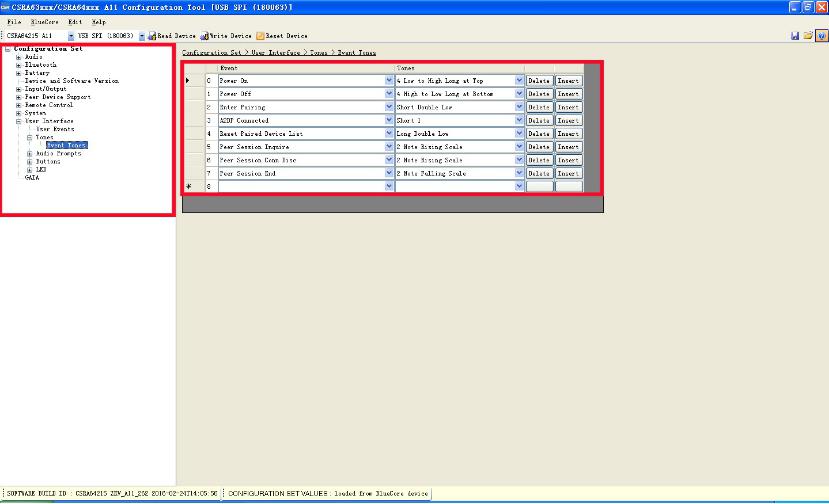Image resolution: width=829 pixels, height=504 pixels.
Task: Collapse the User Interface tree node
Action: coord(18,121)
